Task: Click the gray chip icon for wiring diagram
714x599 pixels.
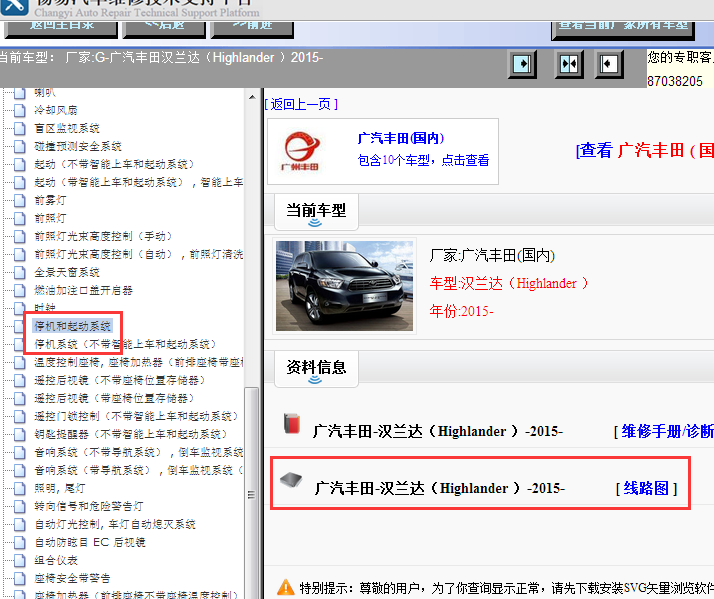Action: (291, 480)
